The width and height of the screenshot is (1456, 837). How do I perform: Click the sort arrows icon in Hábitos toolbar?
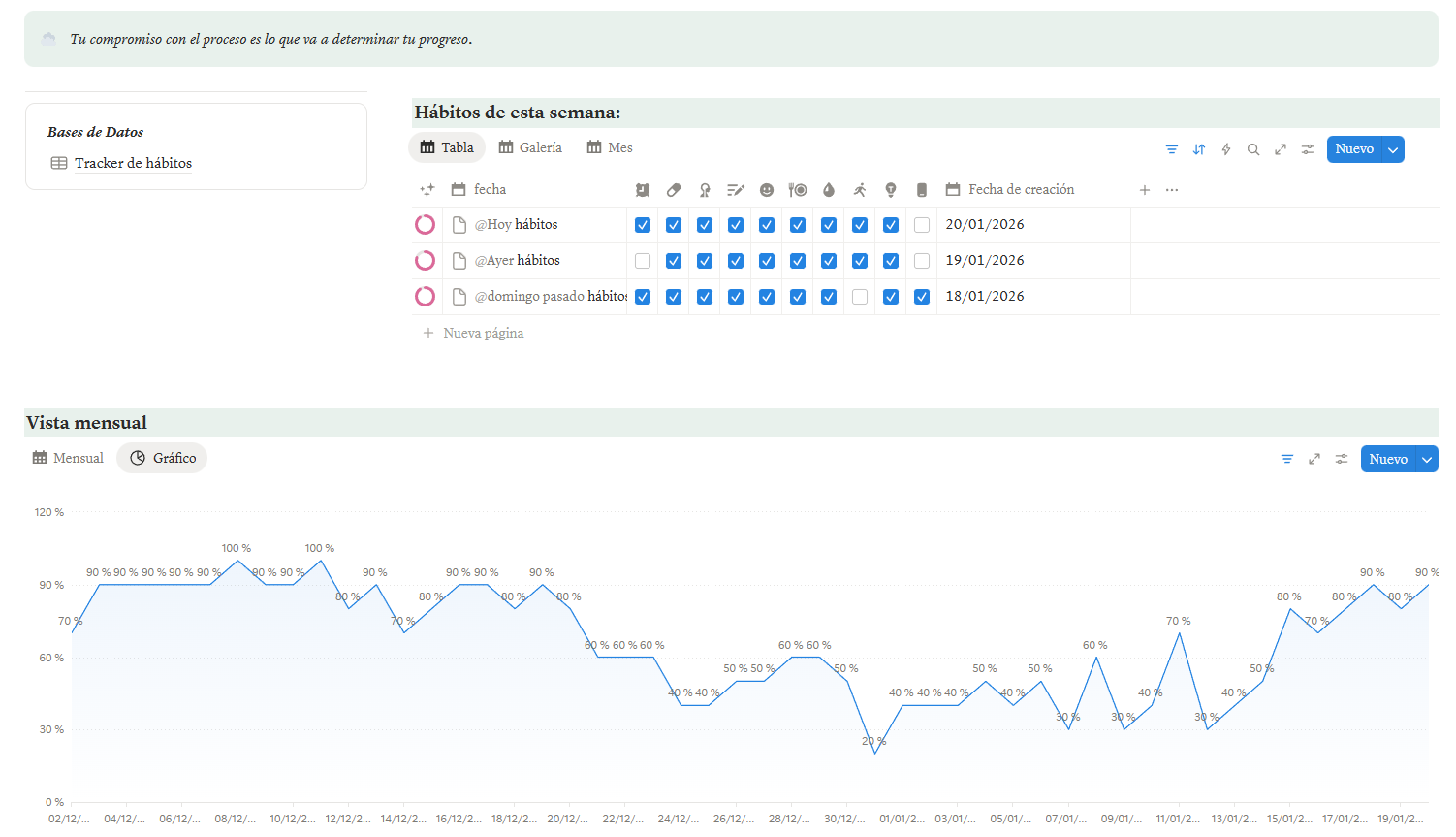pos(1199,149)
